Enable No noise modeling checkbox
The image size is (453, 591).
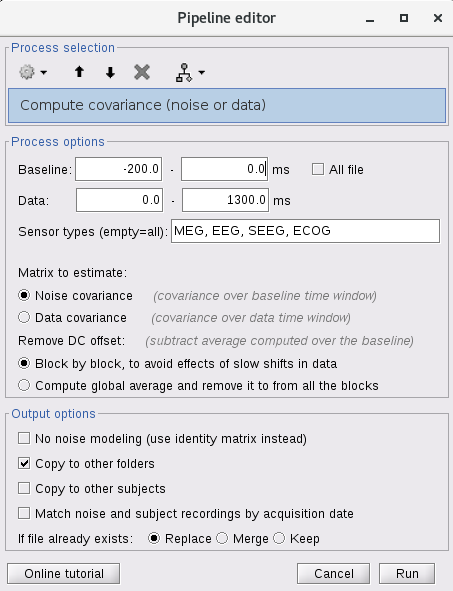(24, 438)
